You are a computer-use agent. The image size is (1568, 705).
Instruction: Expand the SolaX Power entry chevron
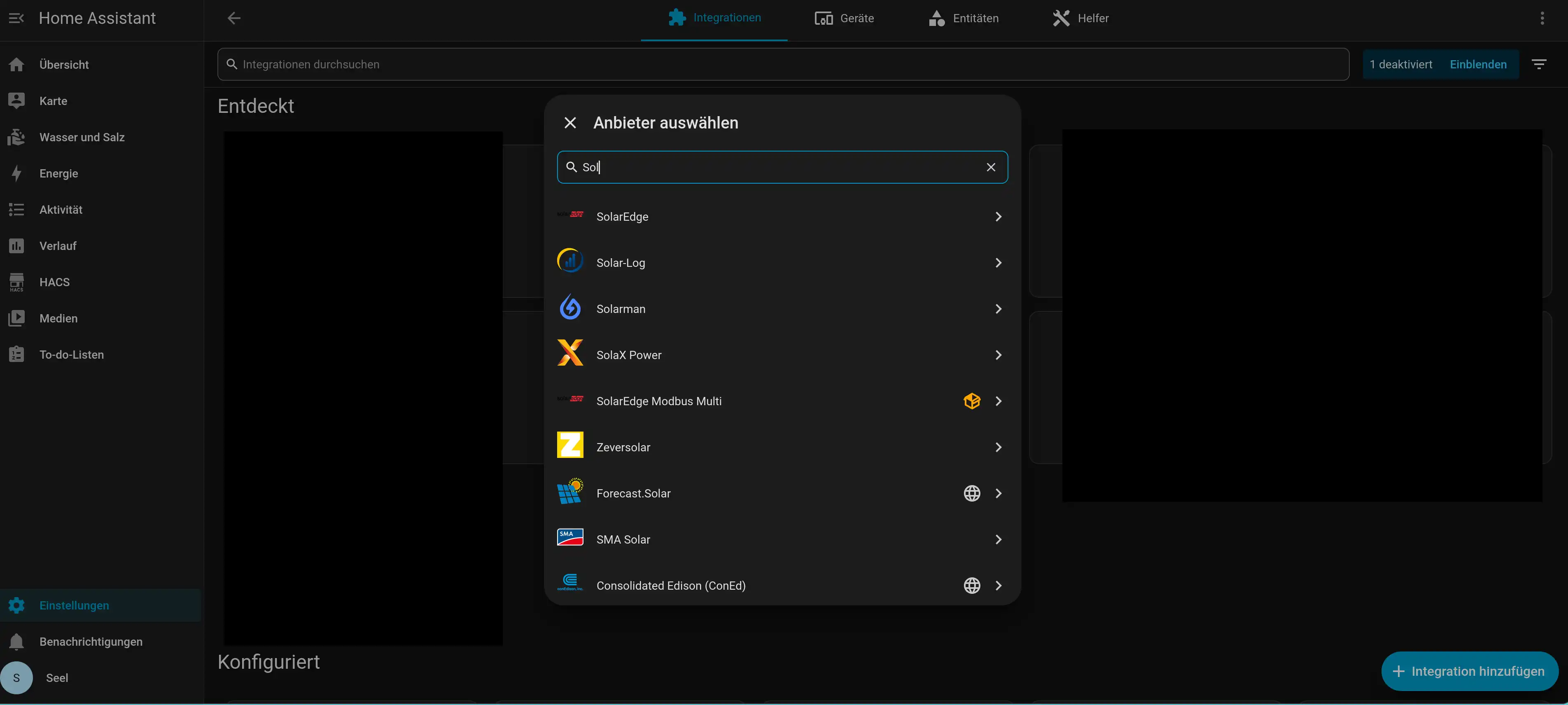(x=998, y=355)
